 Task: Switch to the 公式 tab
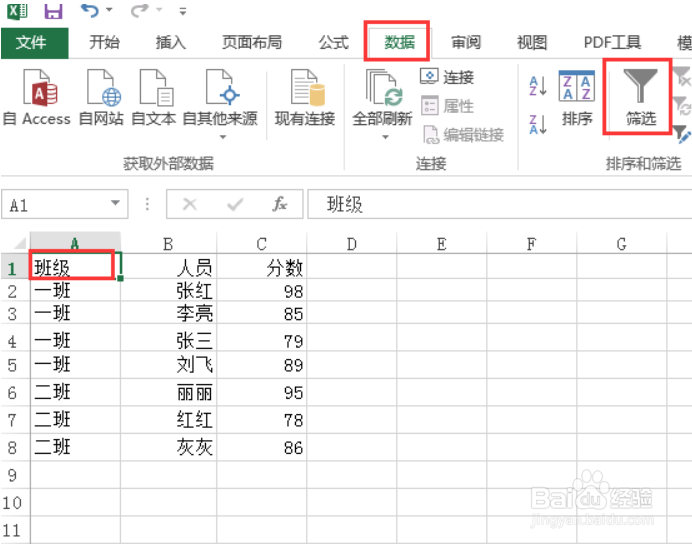[x=334, y=43]
